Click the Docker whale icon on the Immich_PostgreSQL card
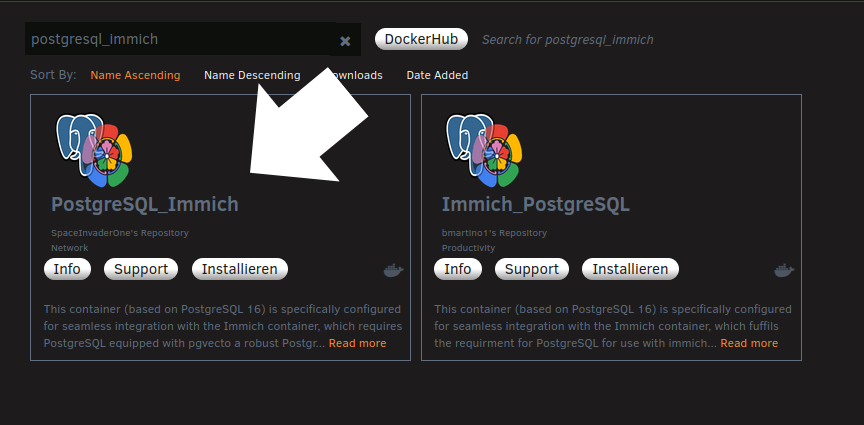This screenshot has width=864, height=425. 784,270
